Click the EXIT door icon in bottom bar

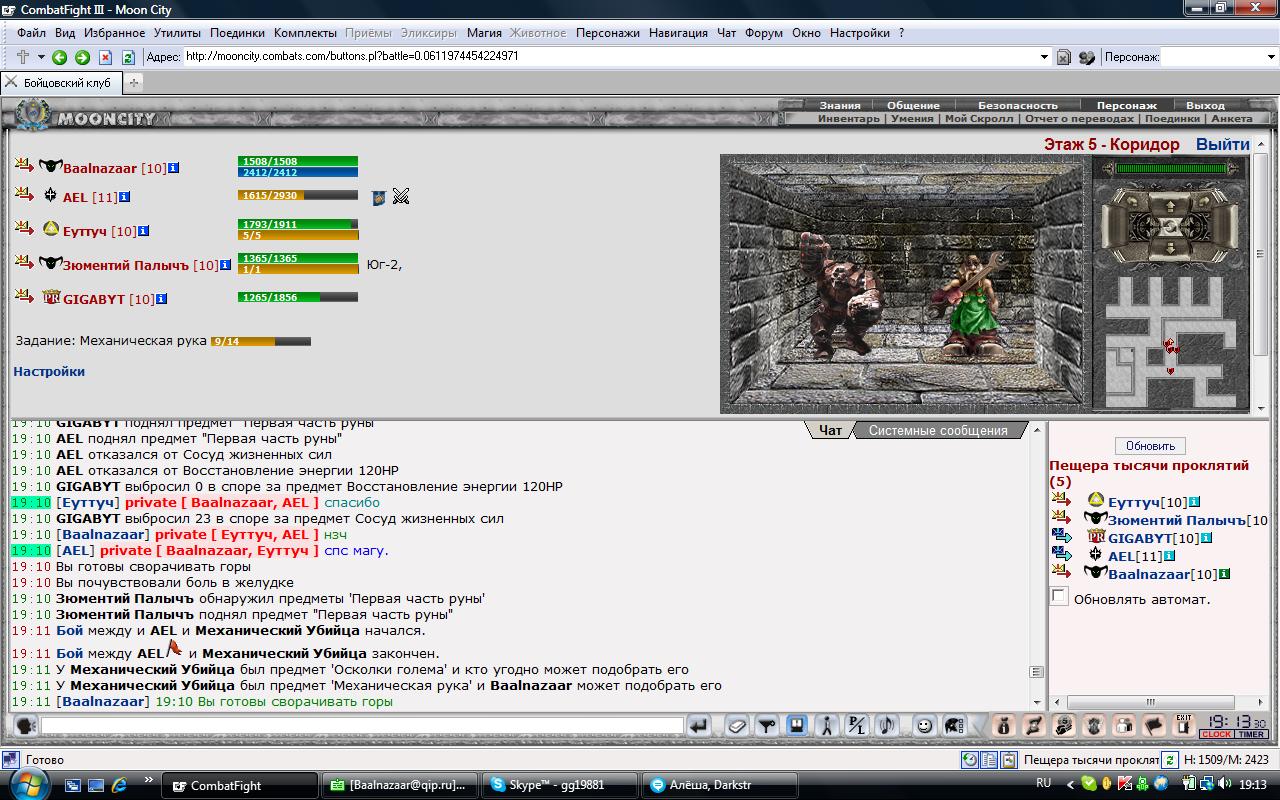click(x=1184, y=725)
